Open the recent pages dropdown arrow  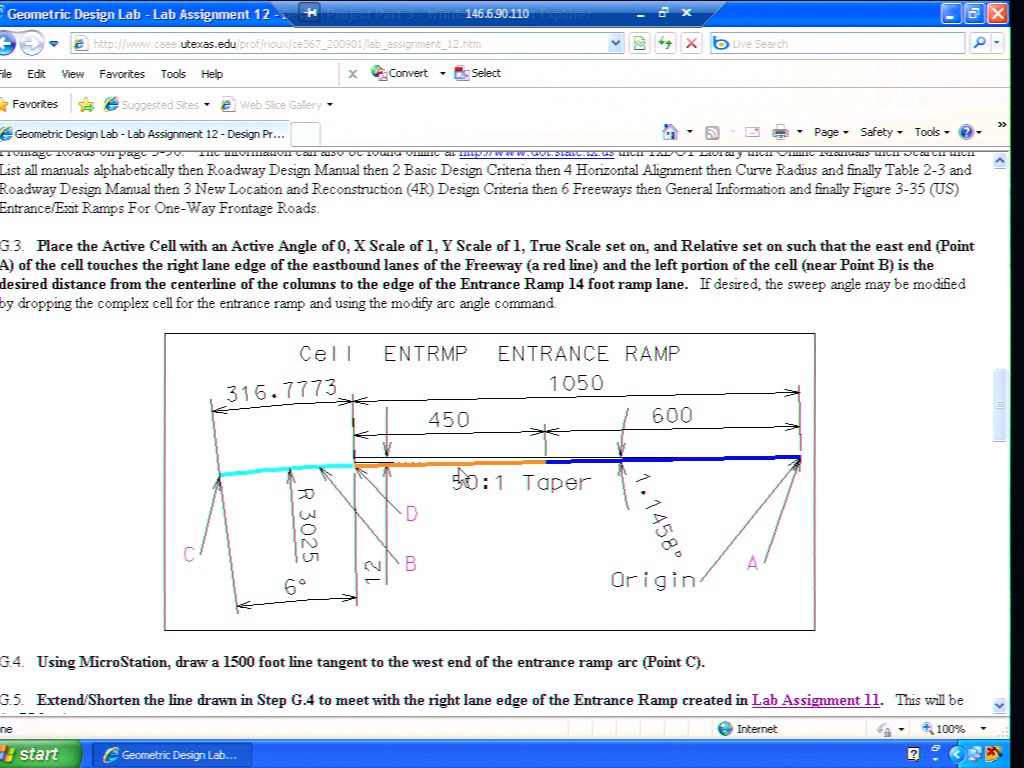tap(54, 44)
